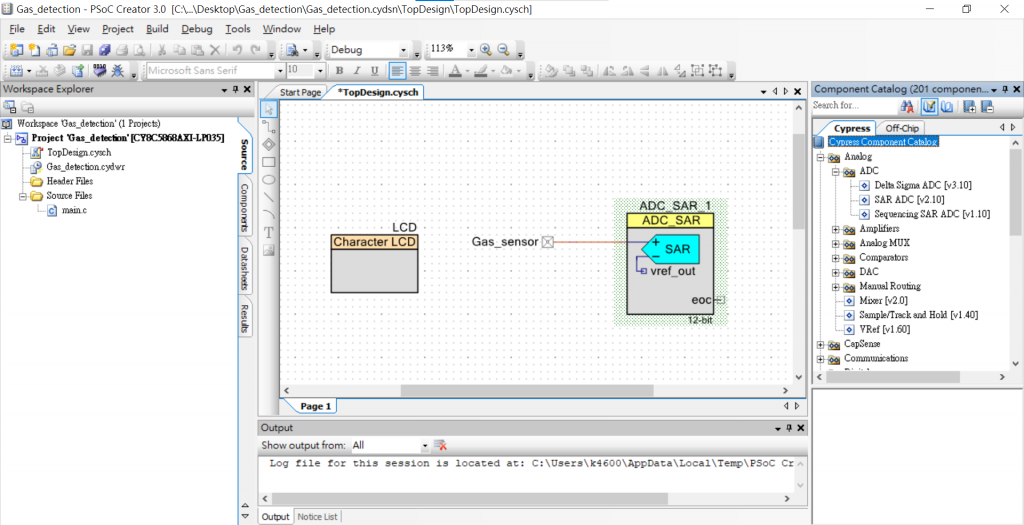Click the Save floppy-disk icon
The height and width of the screenshot is (525, 1024).
tap(87, 50)
